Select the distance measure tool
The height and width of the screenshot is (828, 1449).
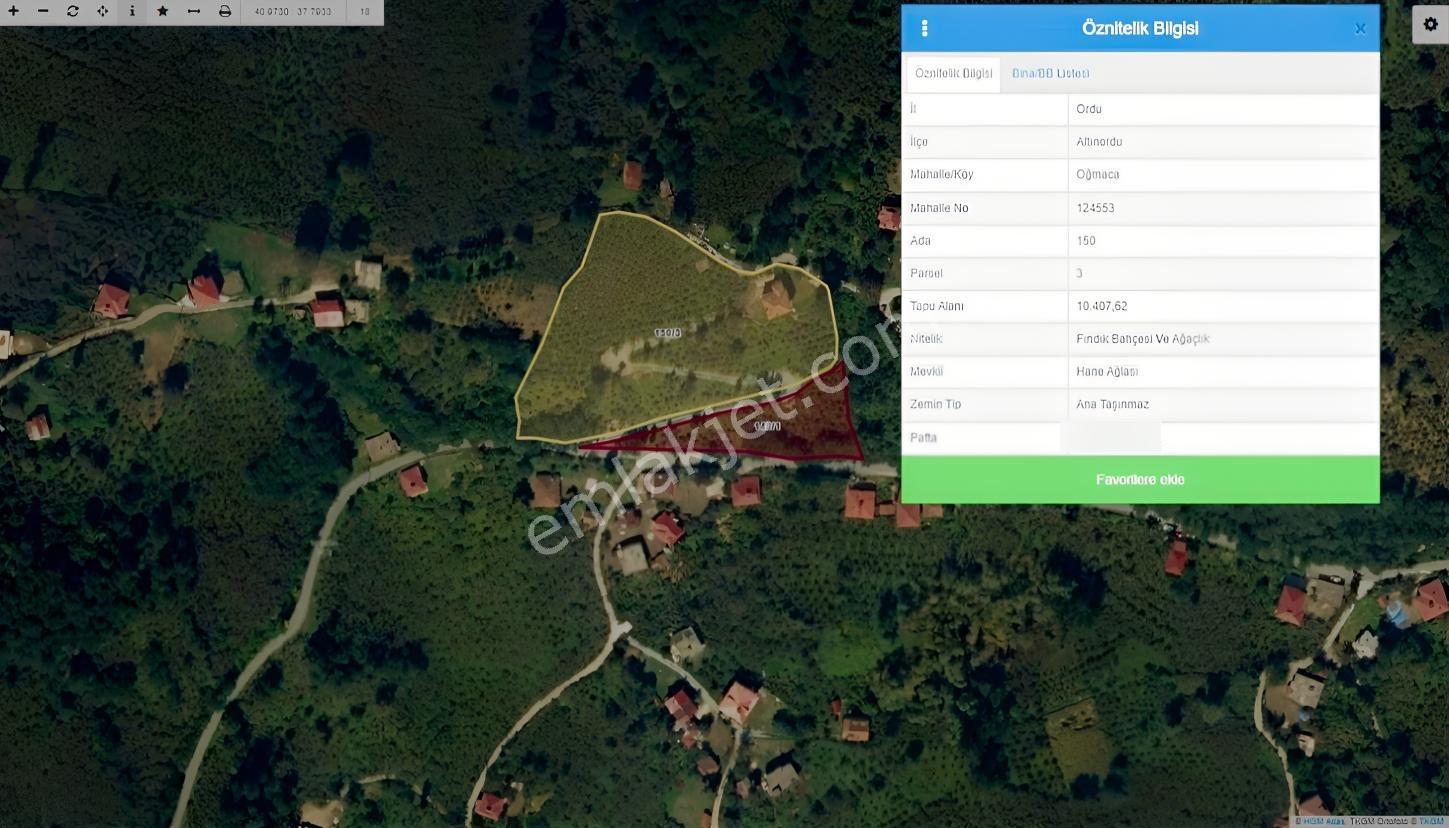[x=194, y=11]
